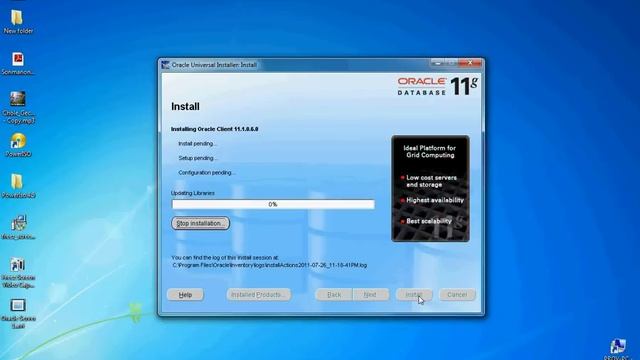Screen dimensions: 640x360
Task: Open the PDF document desktop icon
Action: (x=18, y=64)
